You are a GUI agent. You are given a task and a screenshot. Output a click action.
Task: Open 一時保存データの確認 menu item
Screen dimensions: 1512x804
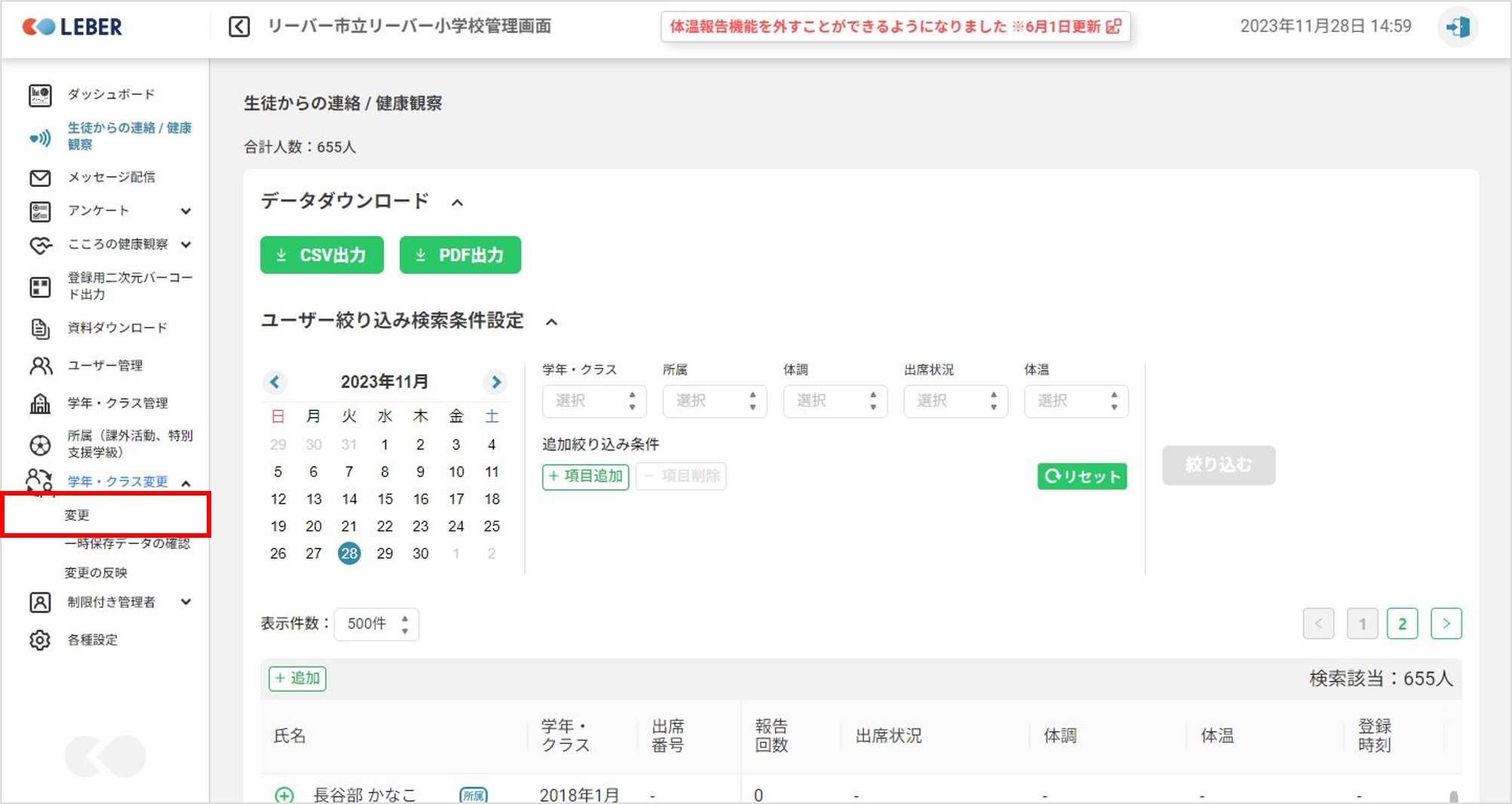click(127, 544)
